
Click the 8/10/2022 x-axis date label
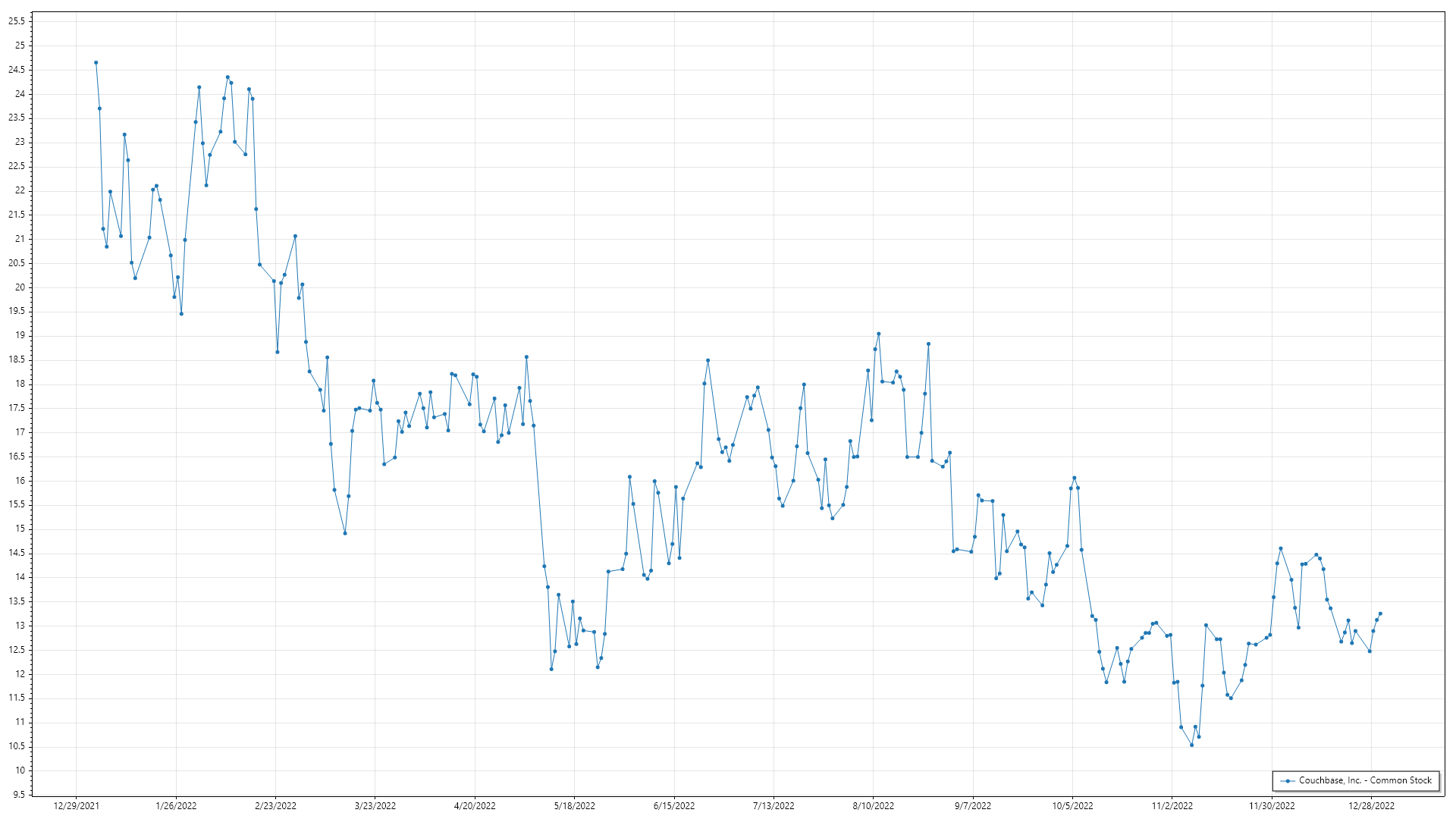pos(873,806)
